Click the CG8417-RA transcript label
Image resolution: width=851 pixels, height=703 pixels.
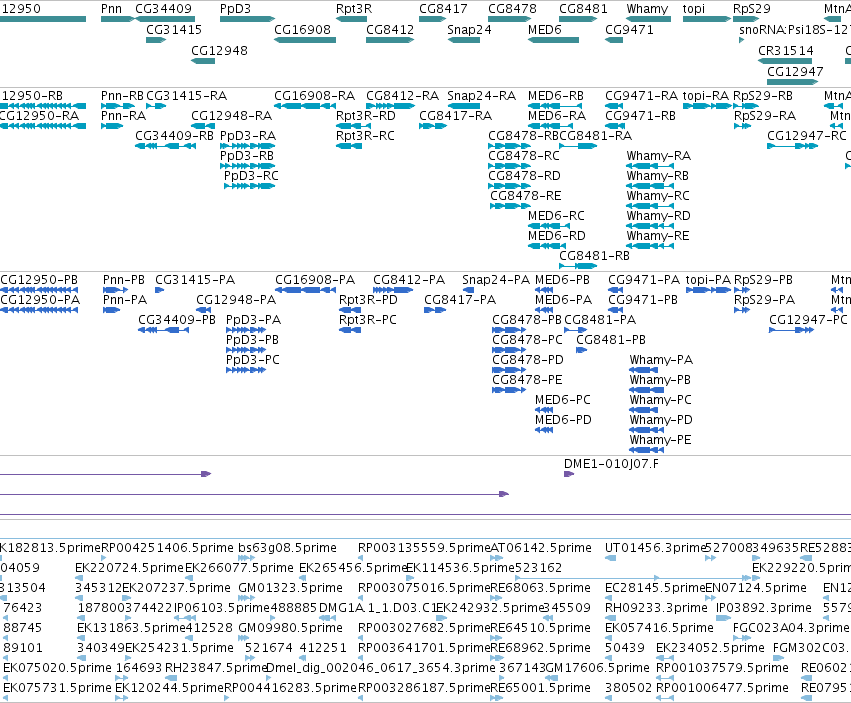point(456,116)
